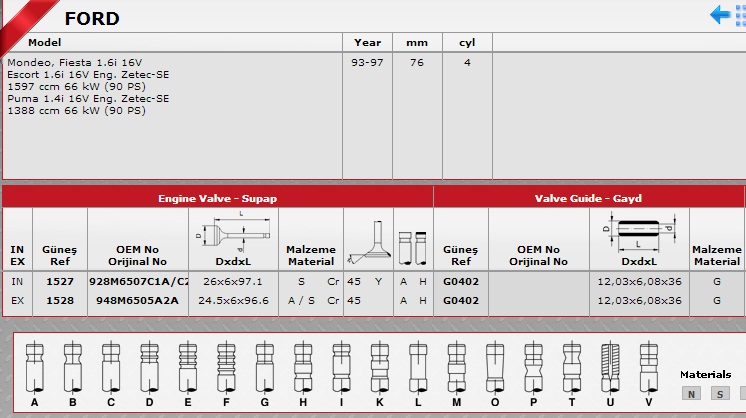Viewport: 746px width, 418px height.
Task: Click valve stem tip type H icon
Action: point(302,367)
